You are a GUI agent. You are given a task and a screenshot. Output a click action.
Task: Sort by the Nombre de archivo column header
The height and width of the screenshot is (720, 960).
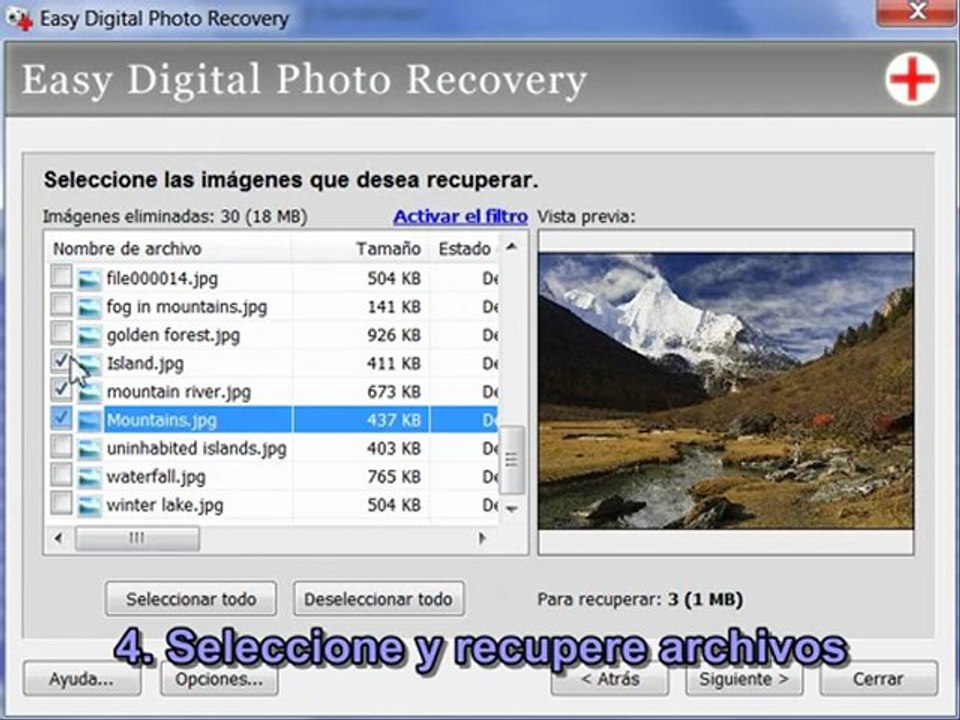click(169, 249)
